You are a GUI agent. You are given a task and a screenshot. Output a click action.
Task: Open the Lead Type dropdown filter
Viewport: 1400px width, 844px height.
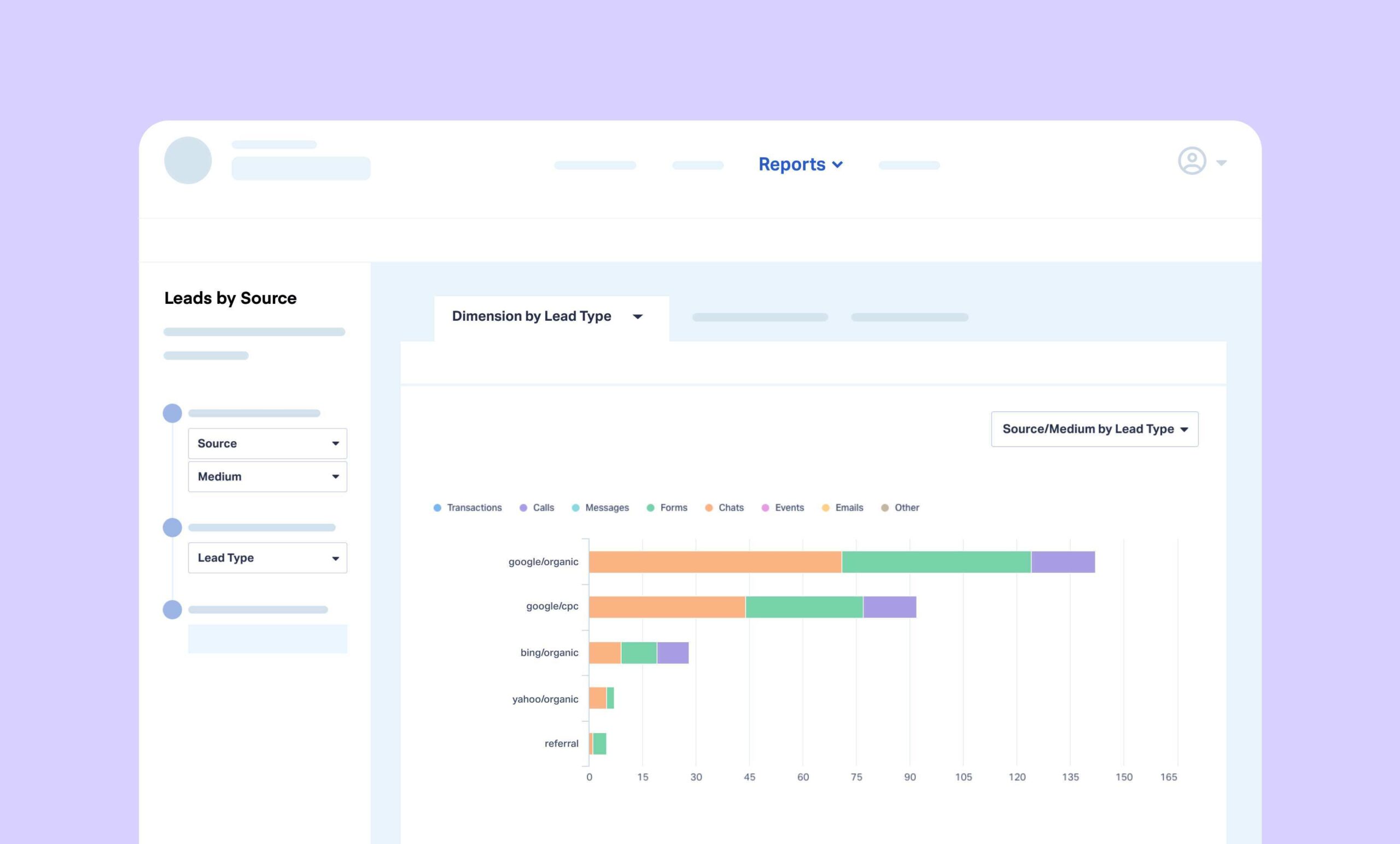coord(266,557)
